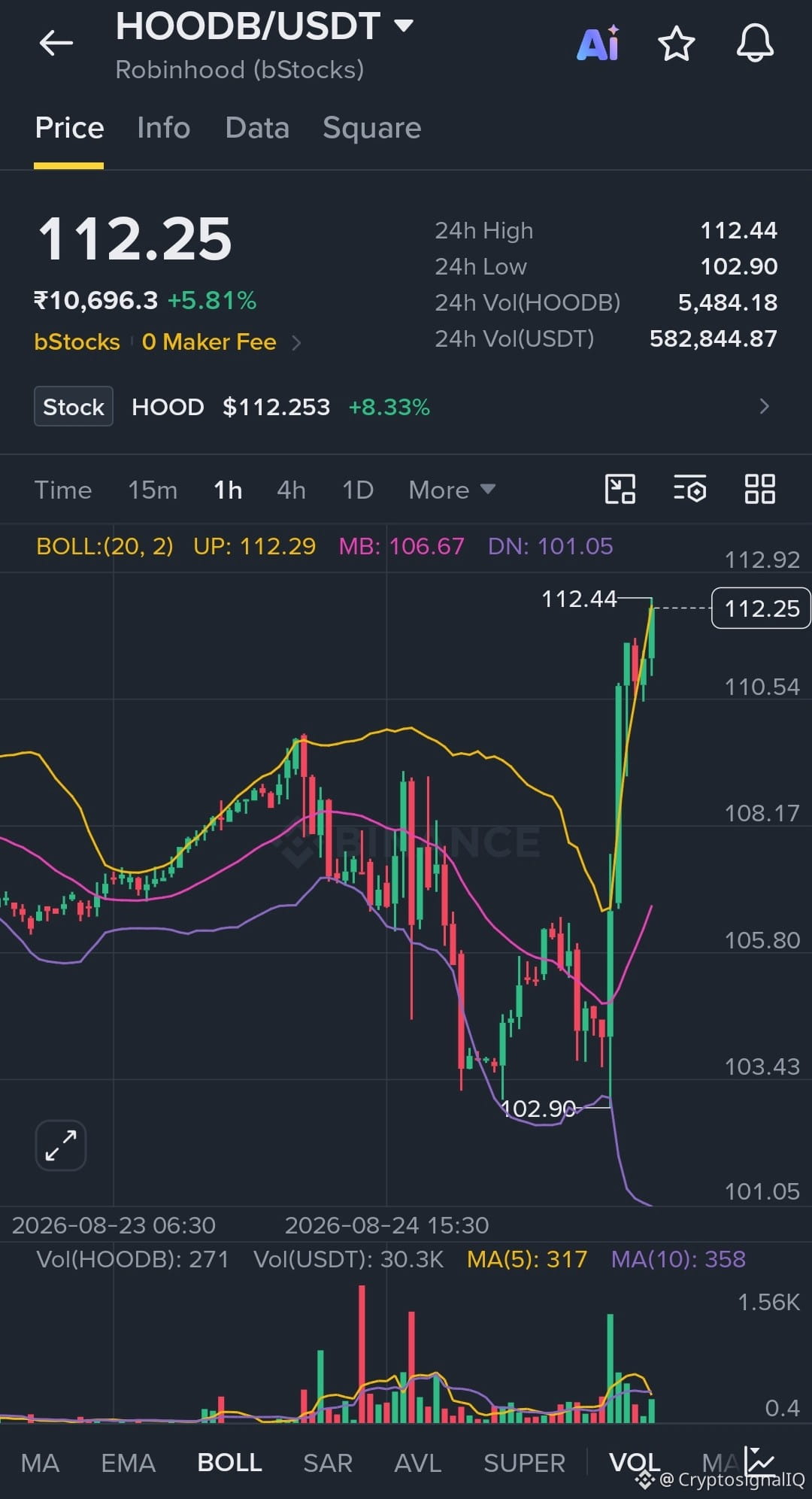Tap the current price tag 112.25 on chart

coord(761,608)
